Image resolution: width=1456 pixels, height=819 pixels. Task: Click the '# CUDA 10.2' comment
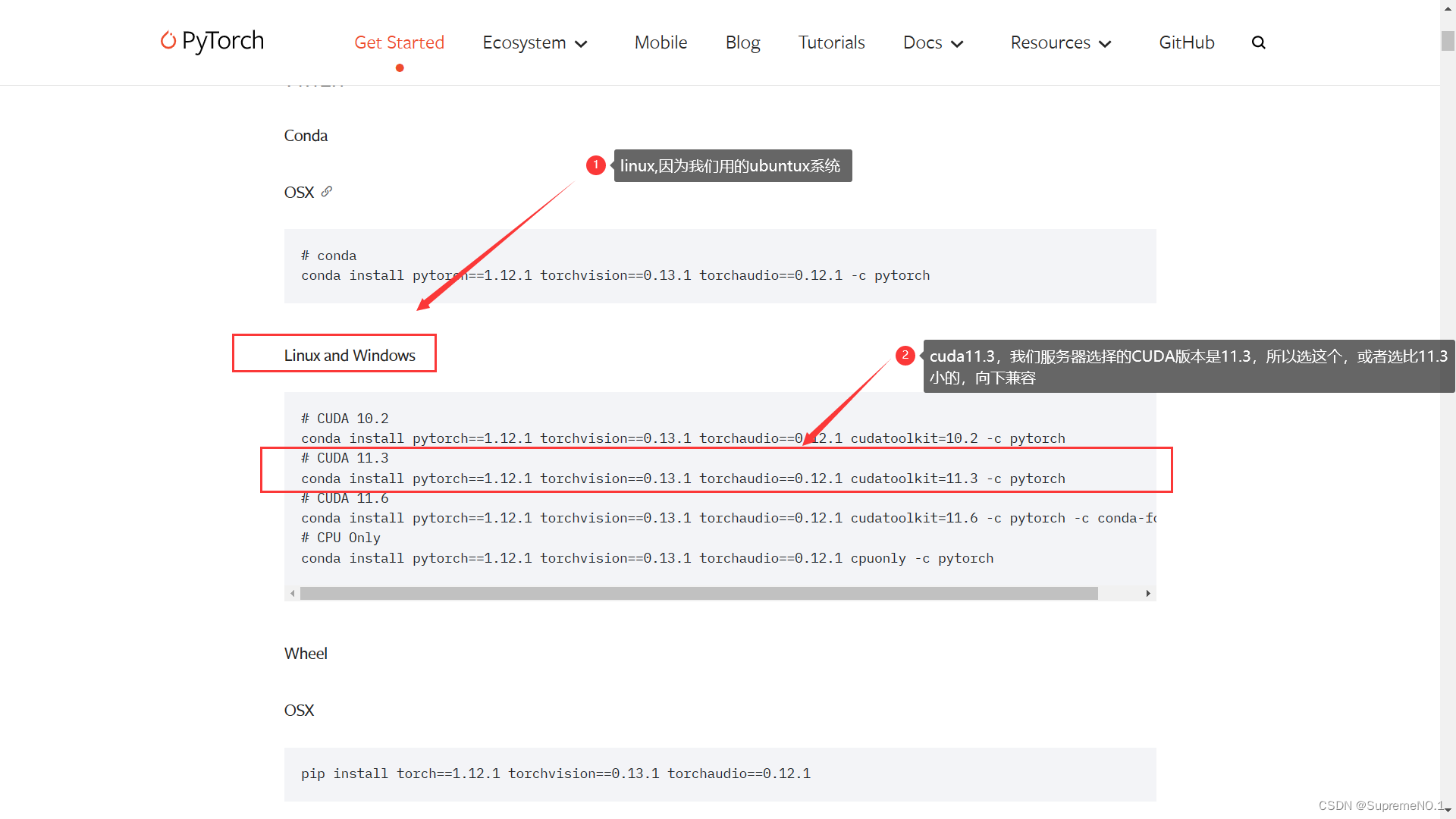pos(344,419)
